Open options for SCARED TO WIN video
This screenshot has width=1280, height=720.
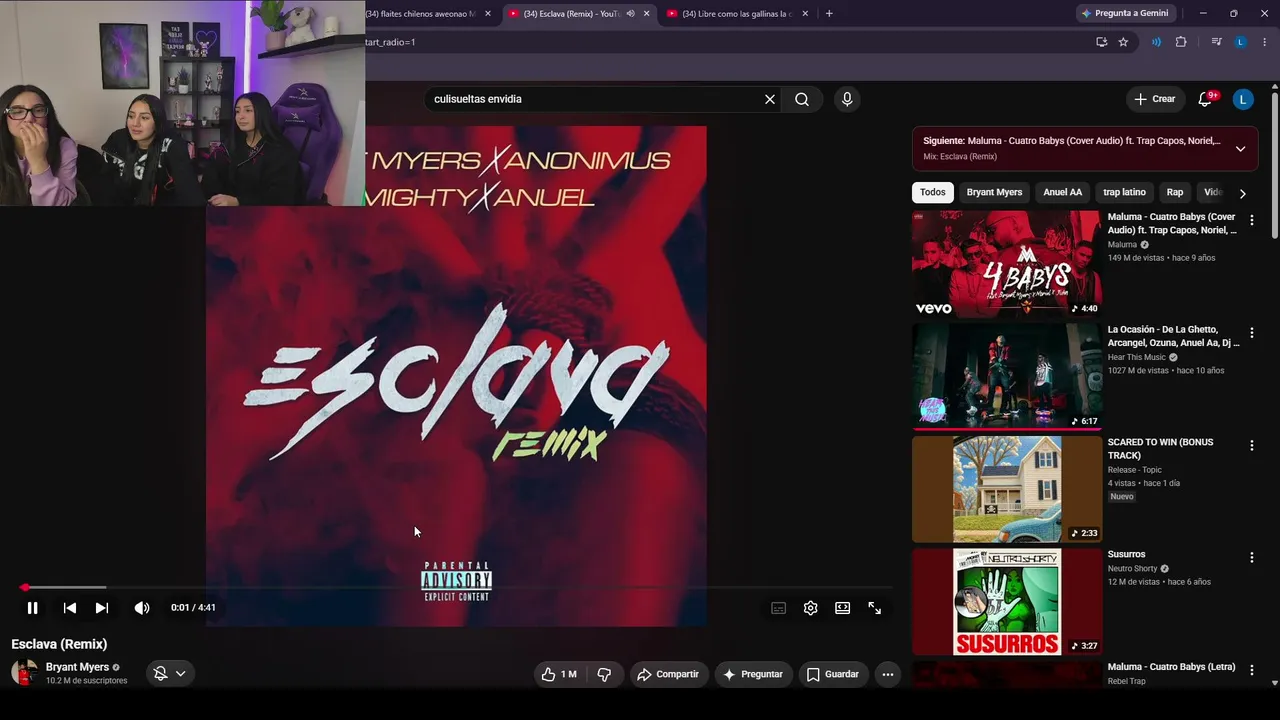1252,445
